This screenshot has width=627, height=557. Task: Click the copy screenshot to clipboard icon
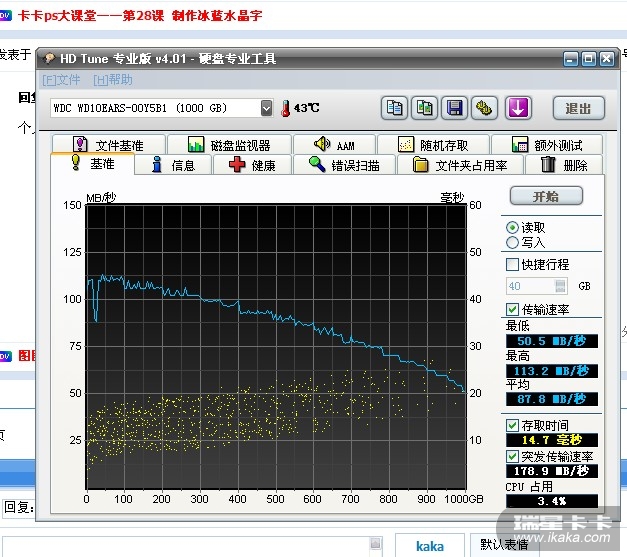[x=425, y=108]
